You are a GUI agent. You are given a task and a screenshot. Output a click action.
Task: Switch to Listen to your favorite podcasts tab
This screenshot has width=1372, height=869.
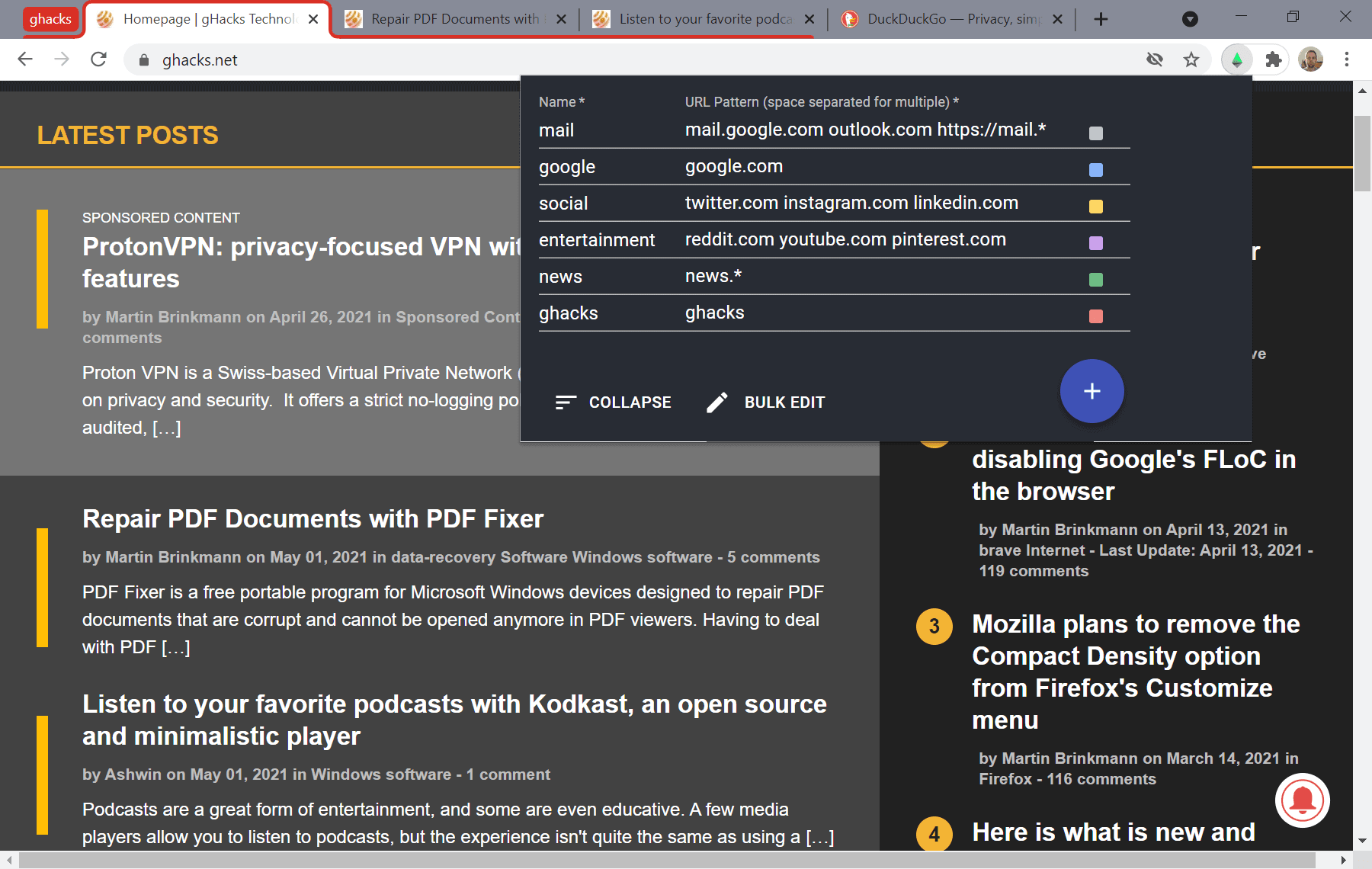(702, 19)
